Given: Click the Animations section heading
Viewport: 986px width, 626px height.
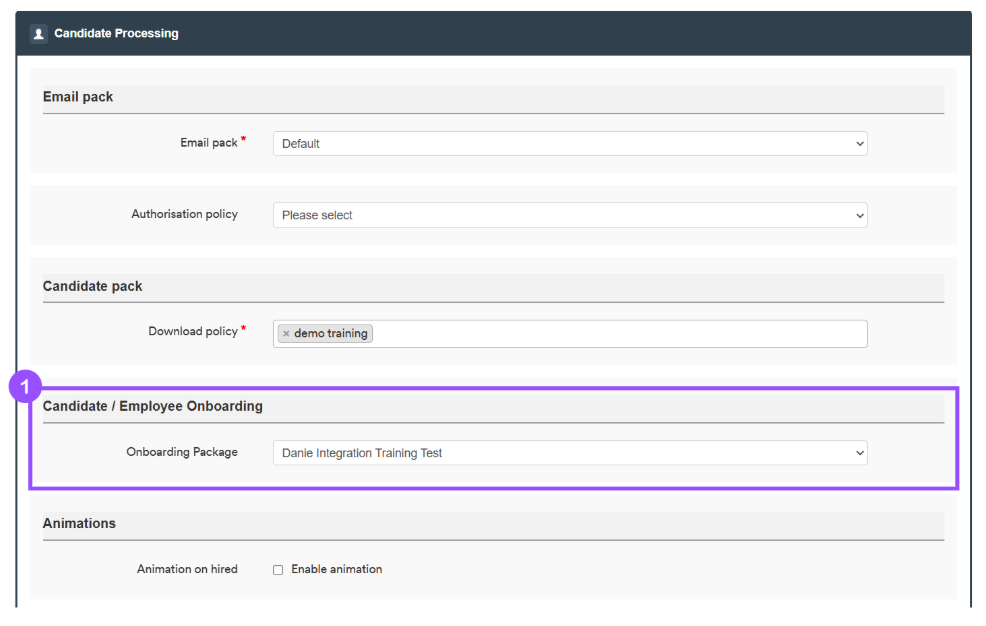Looking at the screenshot, I should click(79, 524).
